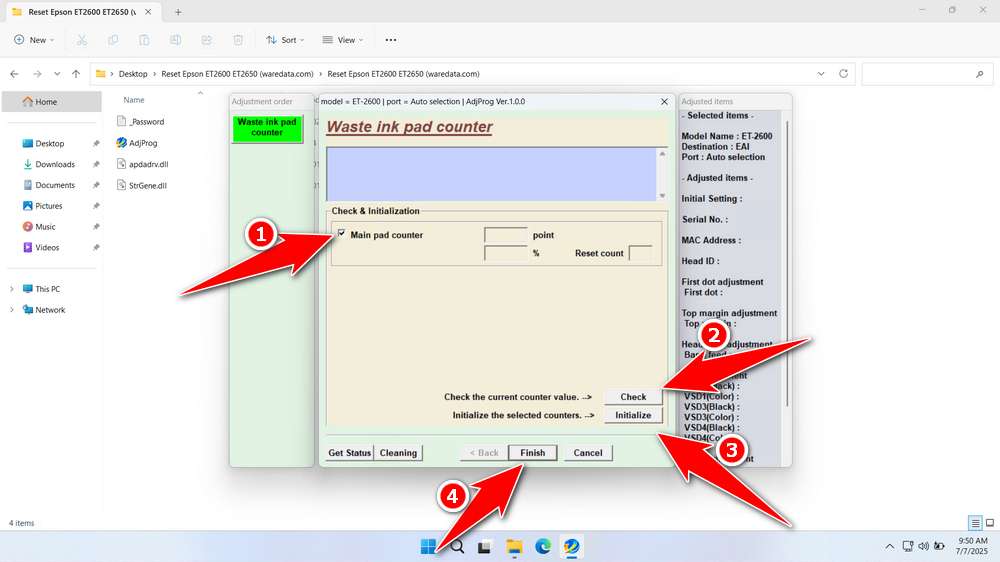This screenshot has height=562, width=1000.
Task: Sort files by Name column header
Action: [134, 100]
